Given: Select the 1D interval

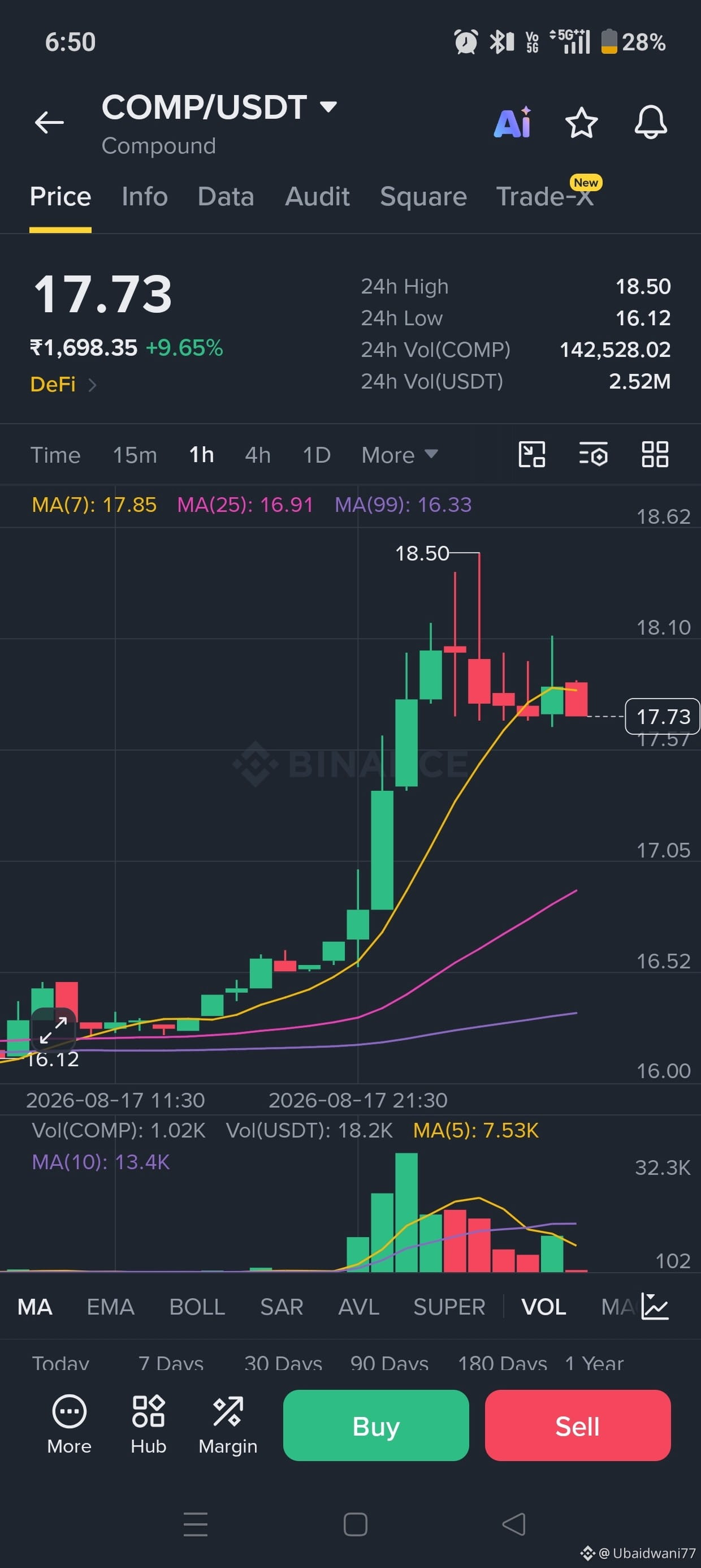Looking at the screenshot, I should click(317, 455).
